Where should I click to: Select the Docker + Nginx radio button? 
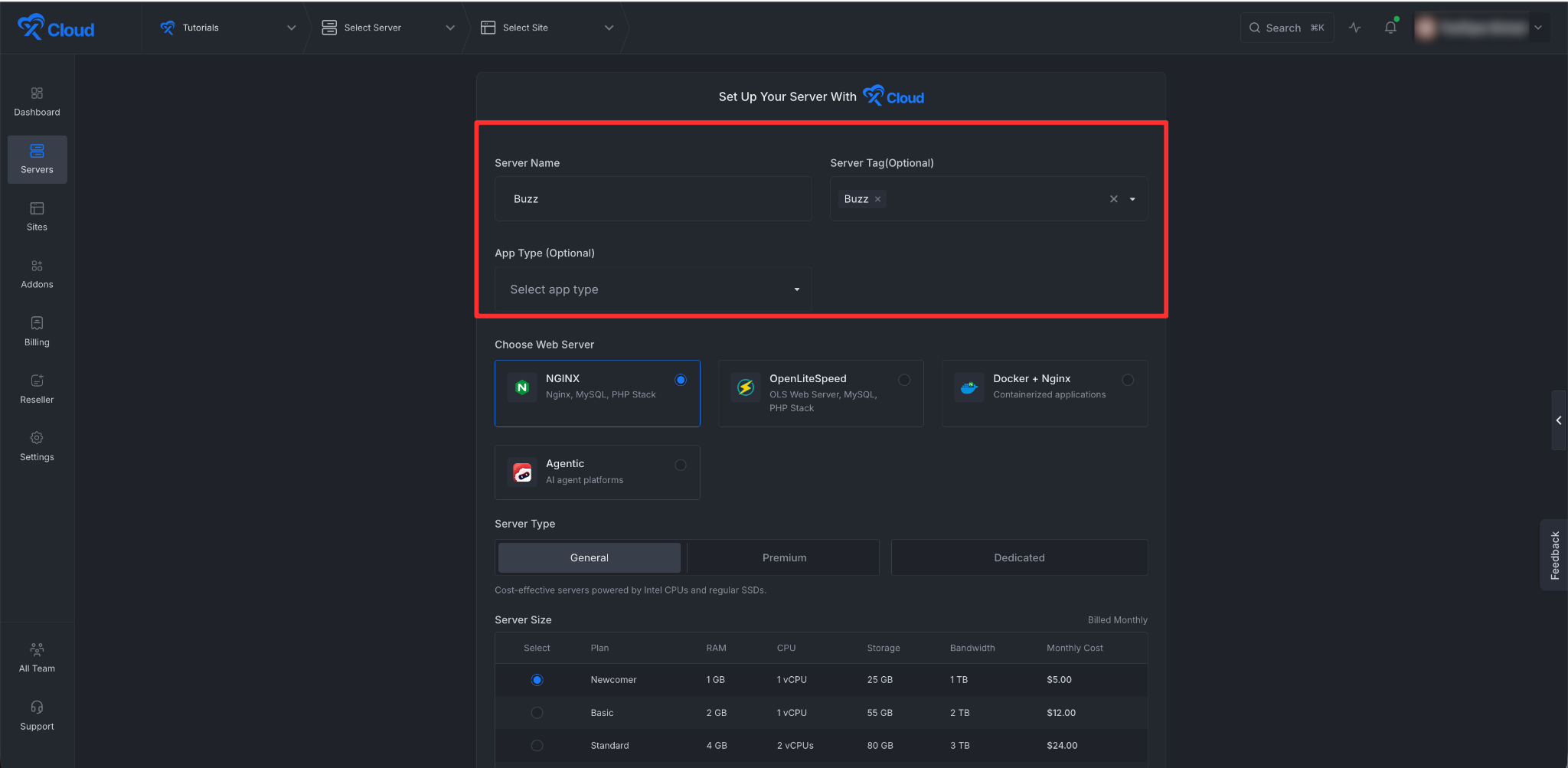coord(1128,380)
